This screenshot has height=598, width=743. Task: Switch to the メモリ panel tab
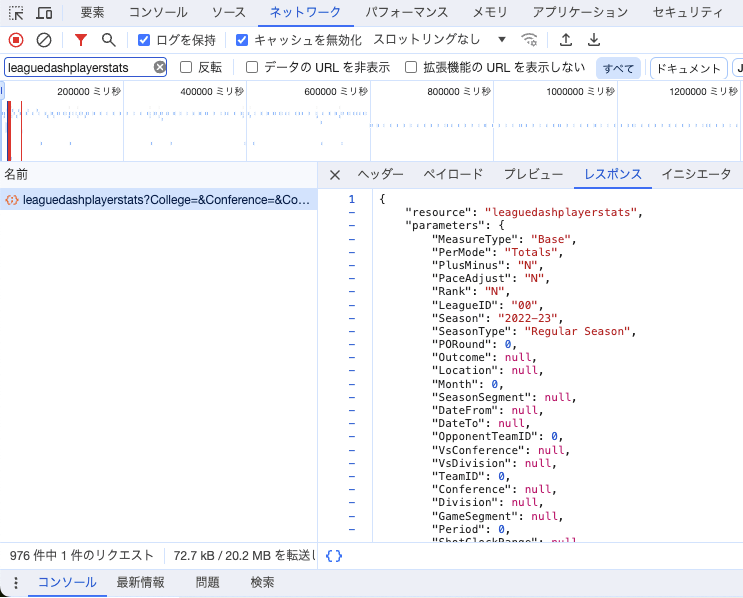coord(490,13)
